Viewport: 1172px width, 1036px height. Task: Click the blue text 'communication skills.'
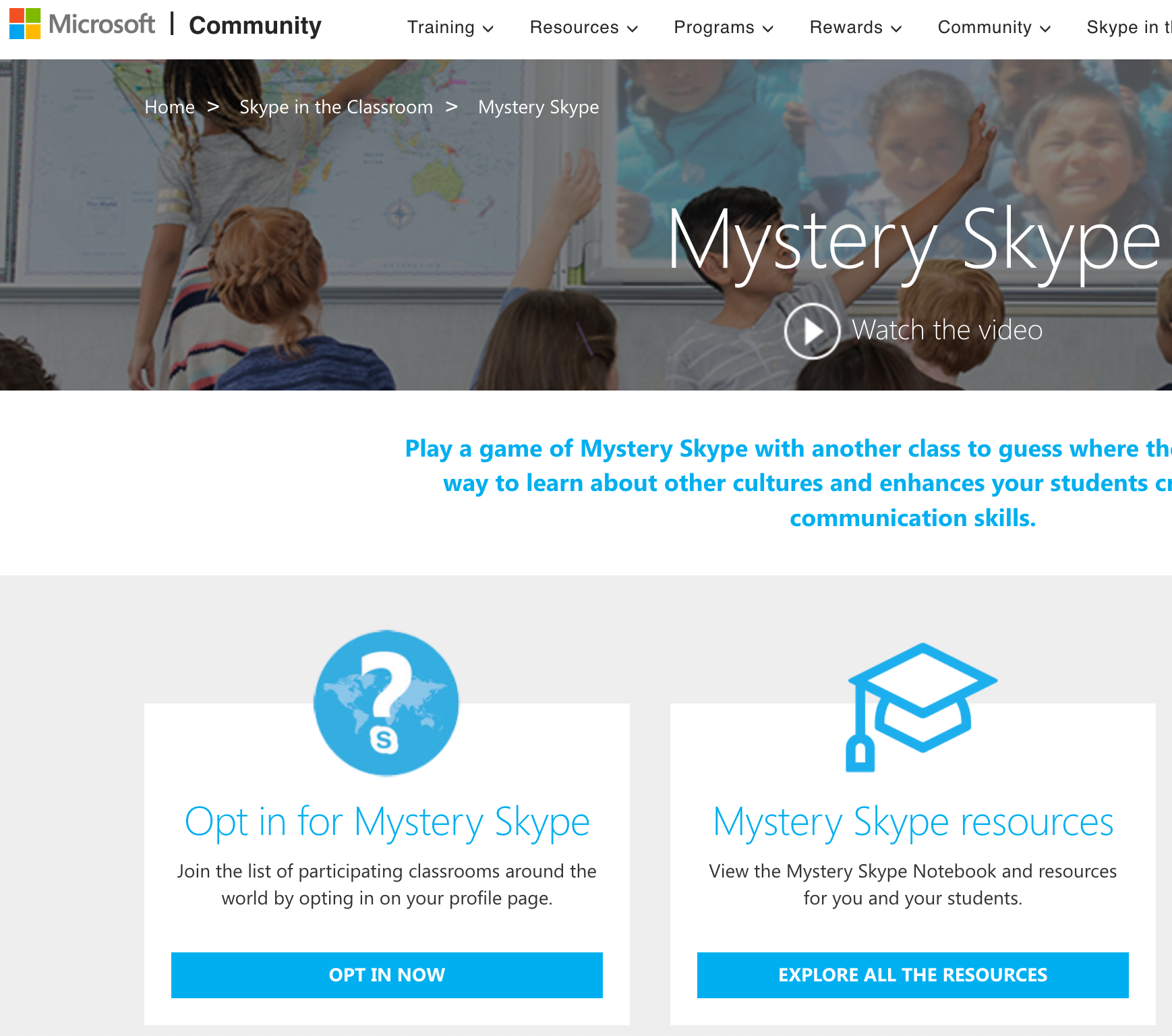[x=912, y=518]
